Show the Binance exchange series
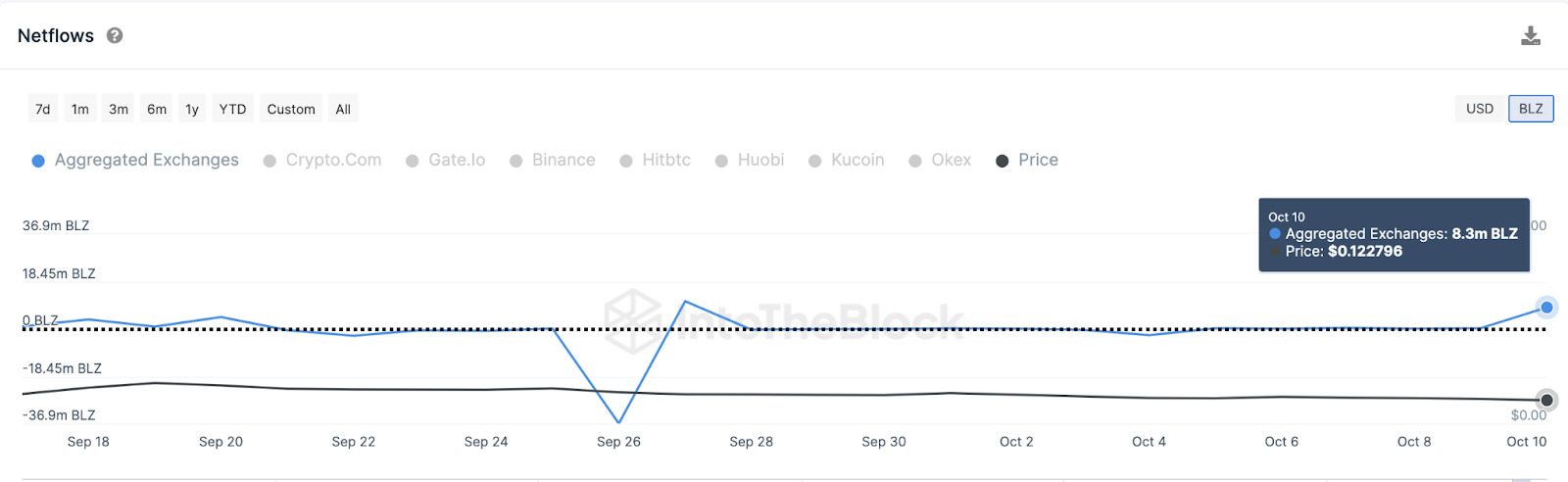 point(553,161)
